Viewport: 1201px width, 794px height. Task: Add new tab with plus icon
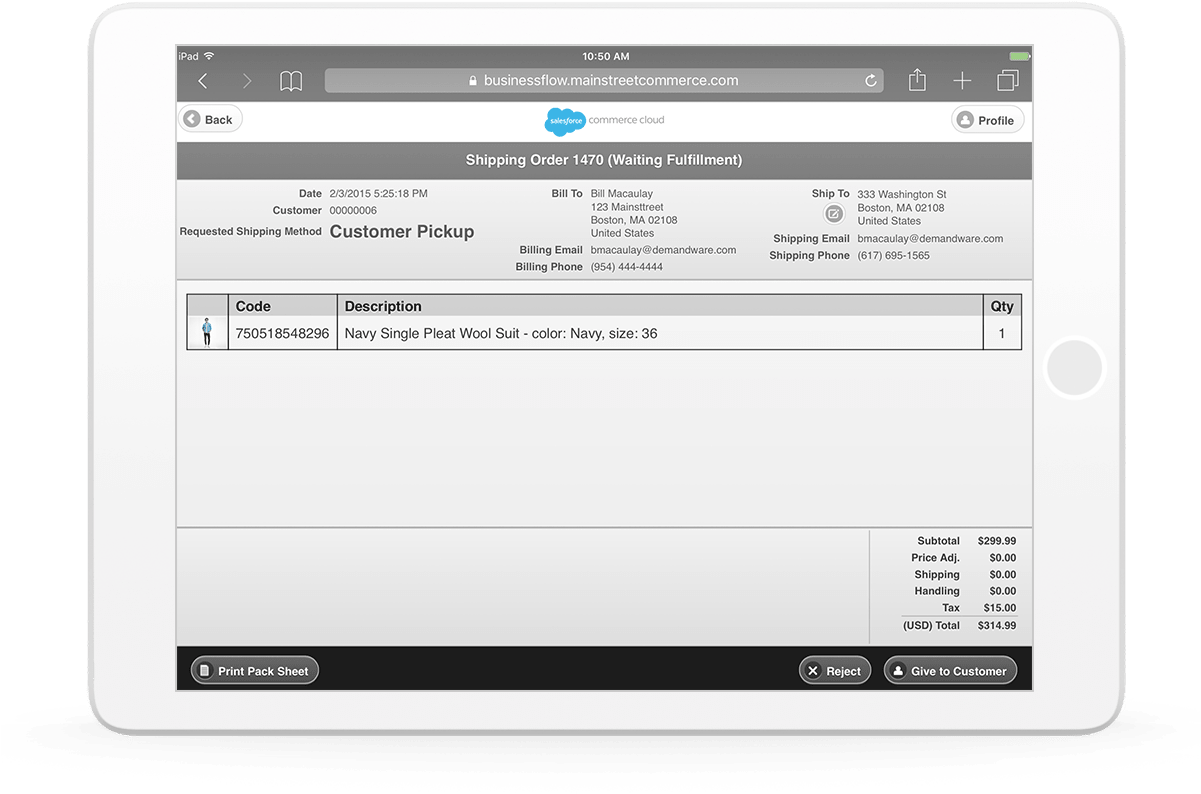pos(962,81)
